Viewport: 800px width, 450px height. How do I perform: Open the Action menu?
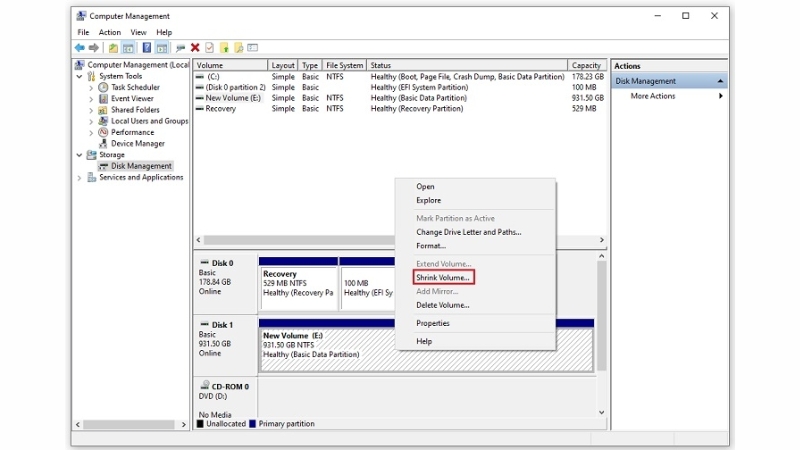(x=110, y=32)
